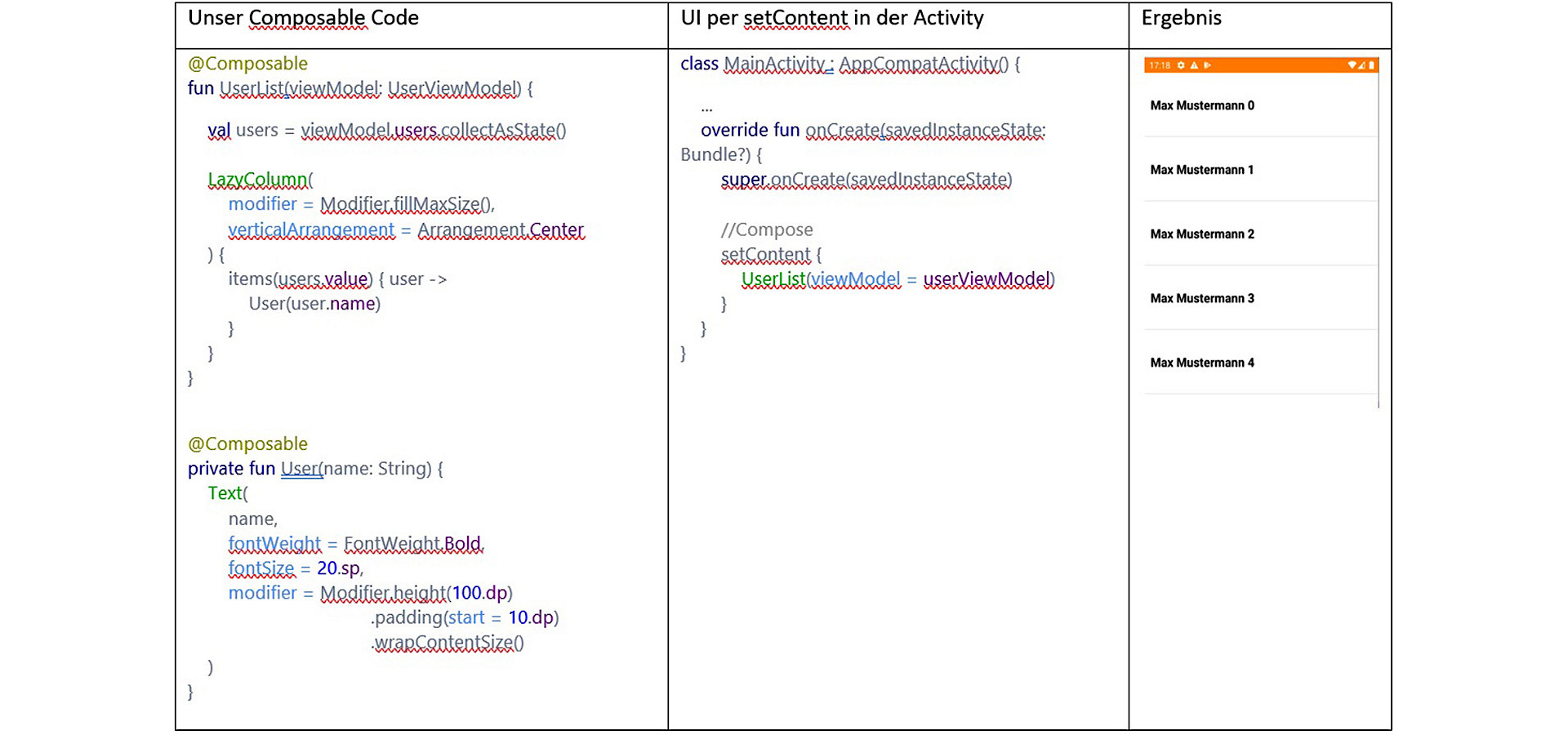Select the Ergebnis column header
This screenshot has width=1568, height=735.
tap(1182, 17)
